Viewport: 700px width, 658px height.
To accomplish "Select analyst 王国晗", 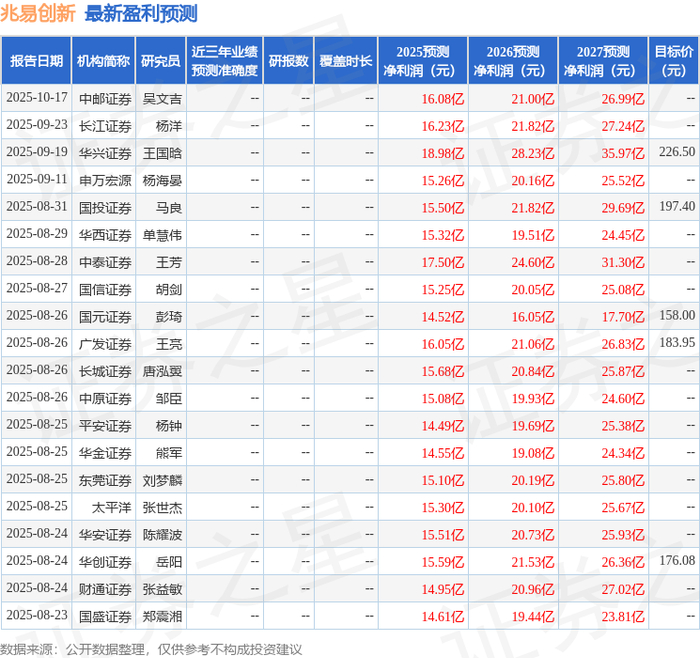I will click(162, 153).
